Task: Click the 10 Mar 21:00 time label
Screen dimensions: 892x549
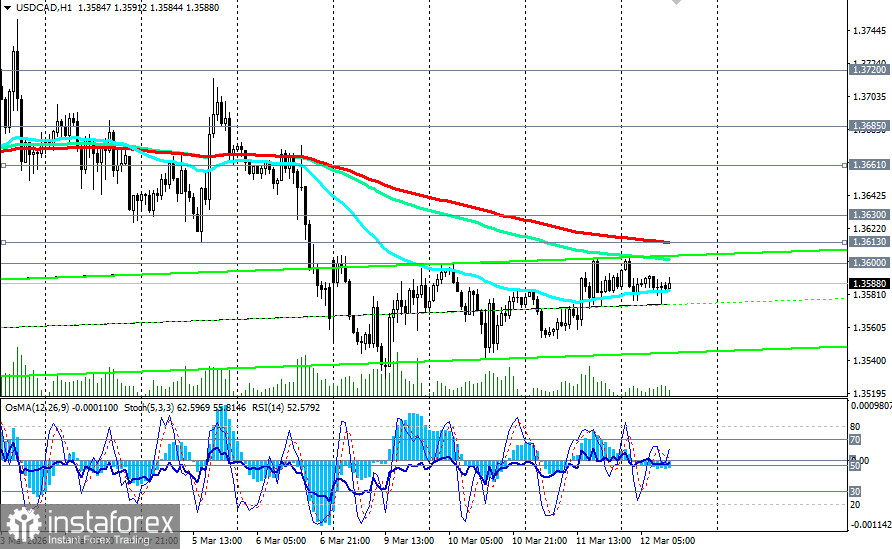Action: (539, 540)
